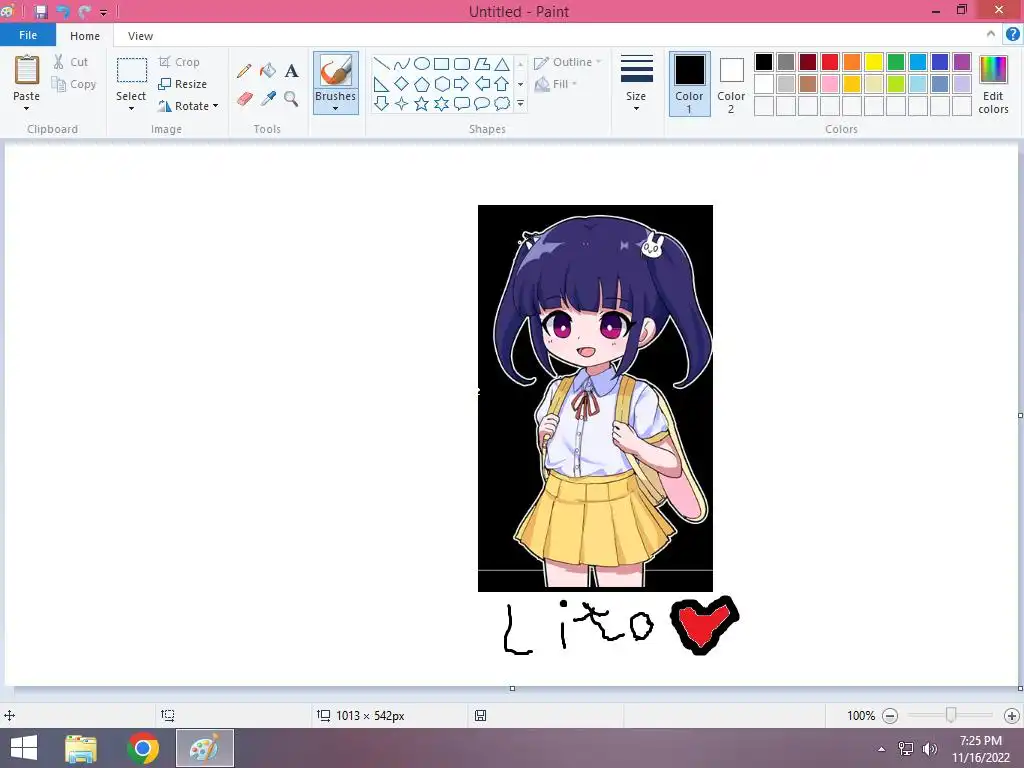Image resolution: width=1024 pixels, height=768 pixels.
Task: Choose the Rectangle shape
Action: point(441,64)
